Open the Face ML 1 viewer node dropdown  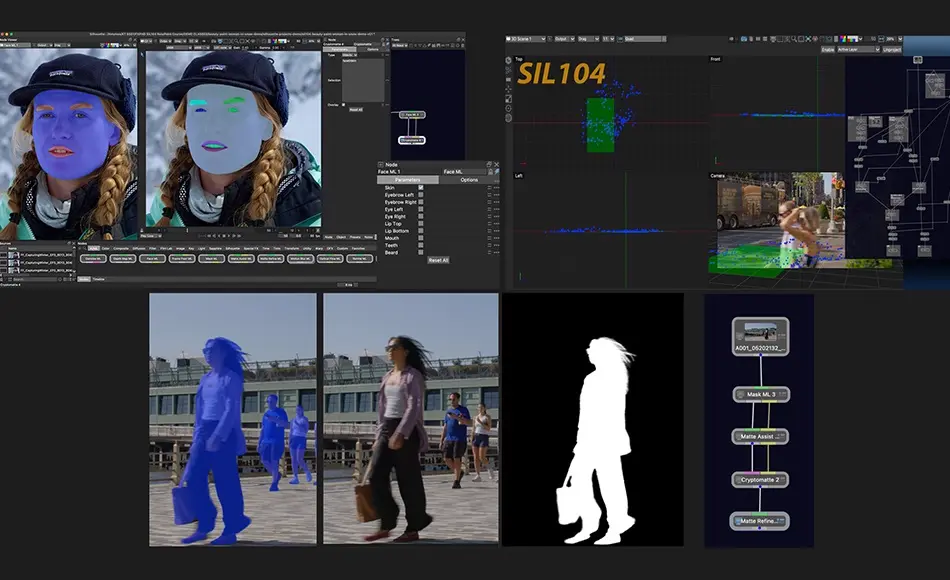[x=15, y=45]
